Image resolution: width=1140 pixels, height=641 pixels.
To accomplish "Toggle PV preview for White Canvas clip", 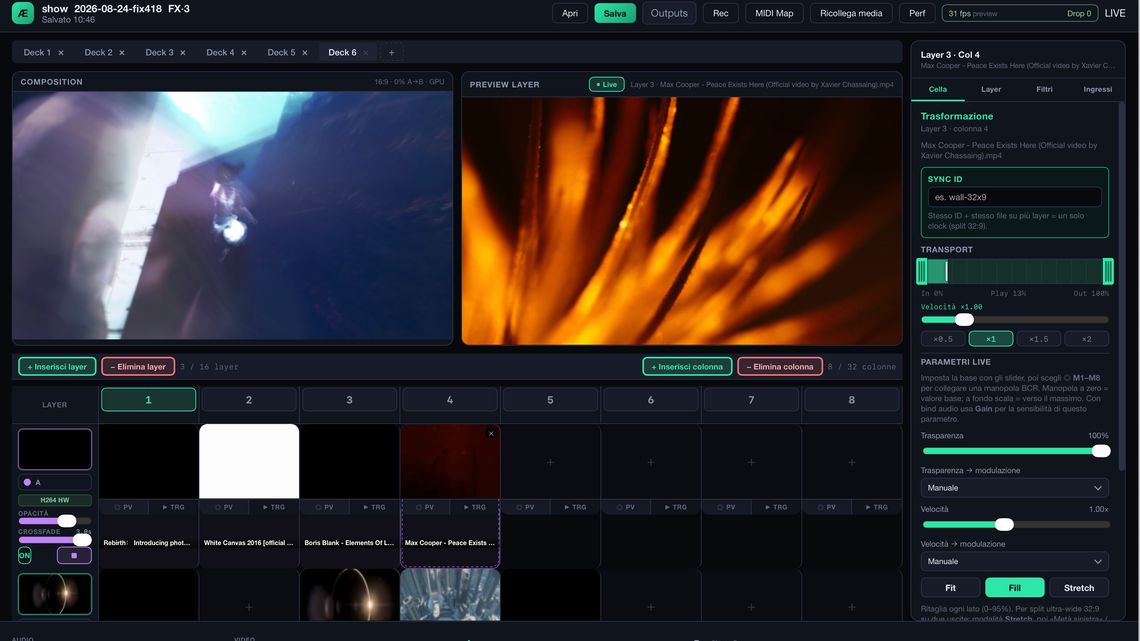I will tap(224, 507).
